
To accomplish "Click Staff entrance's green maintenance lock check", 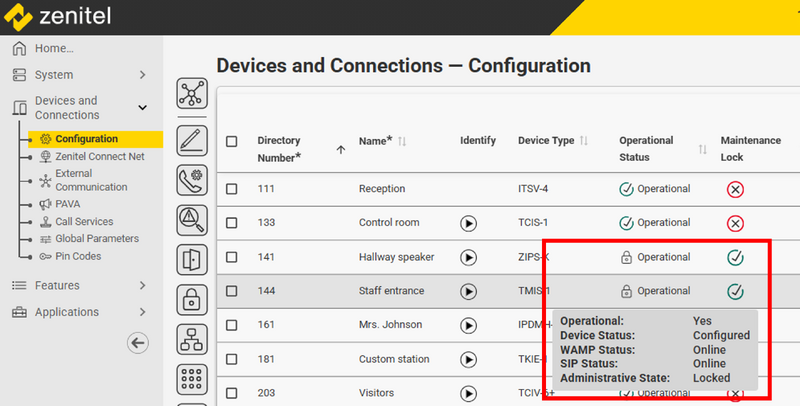I will [x=735, y=291].
